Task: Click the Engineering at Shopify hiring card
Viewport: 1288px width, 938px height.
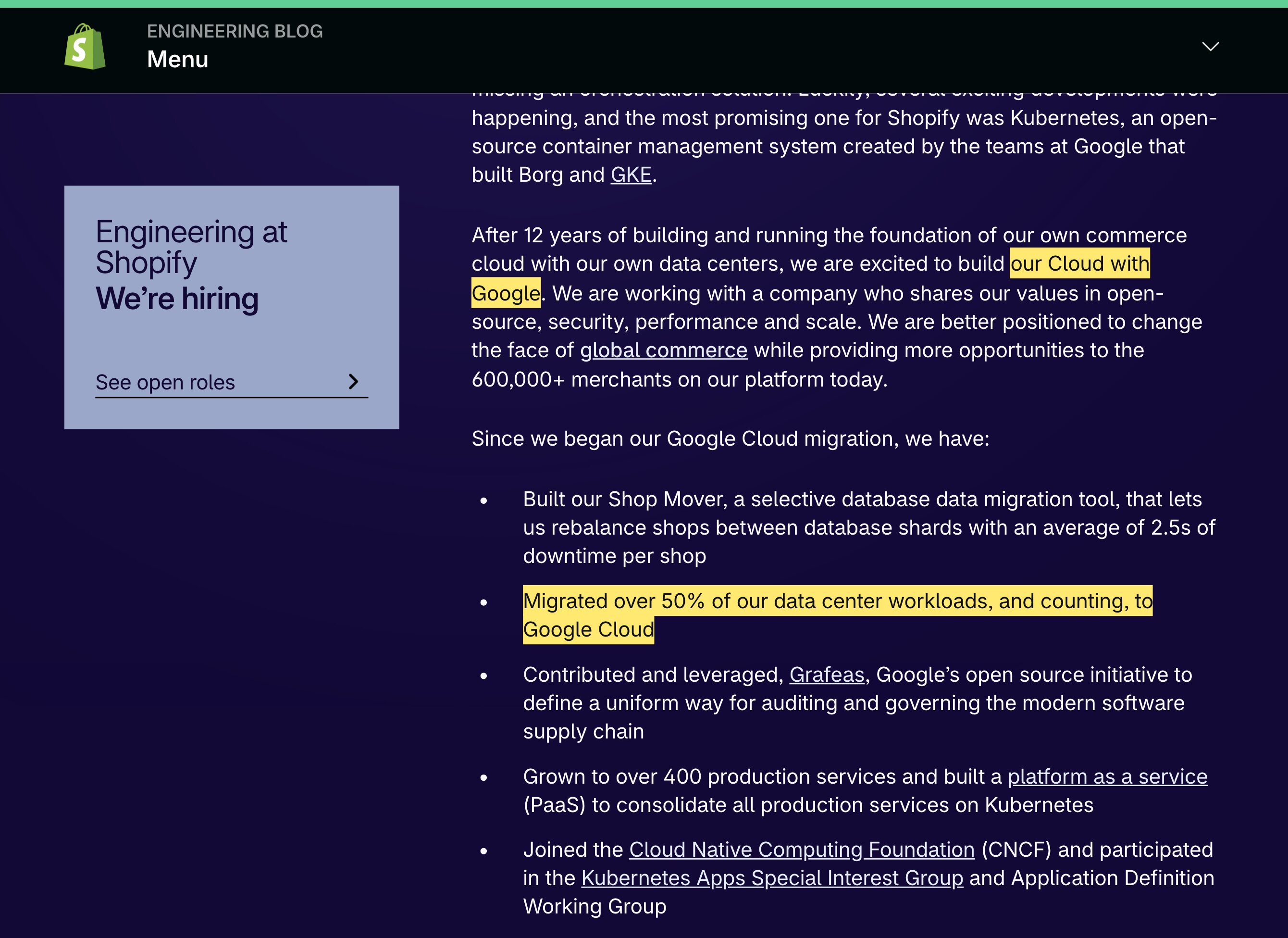Action: click(x=231, y=307)
